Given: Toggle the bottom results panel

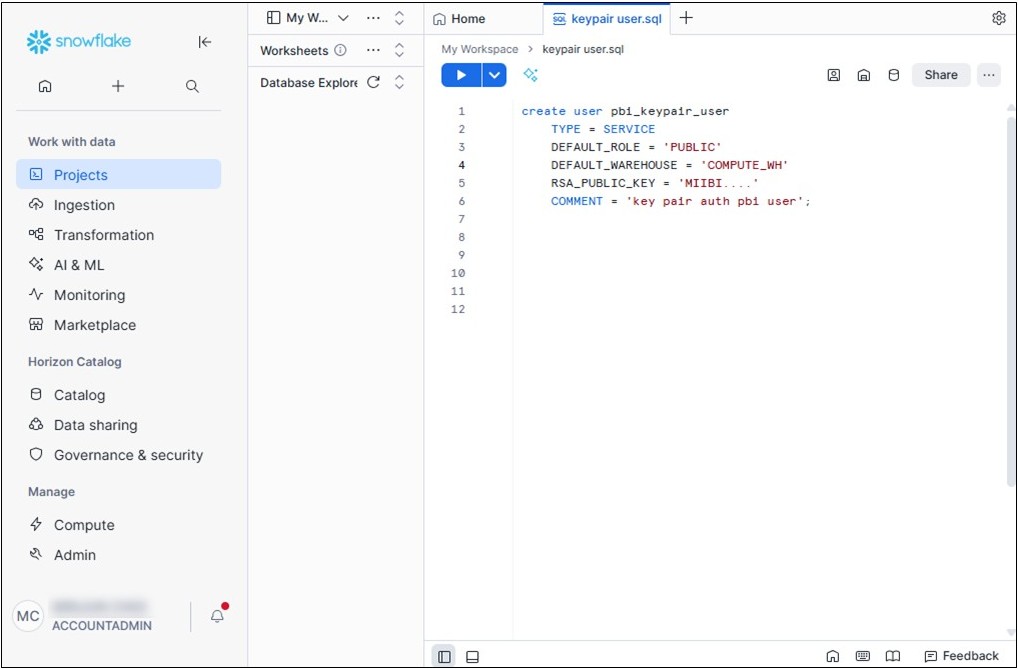Looking at the screenshot, I should coord(473,656).
